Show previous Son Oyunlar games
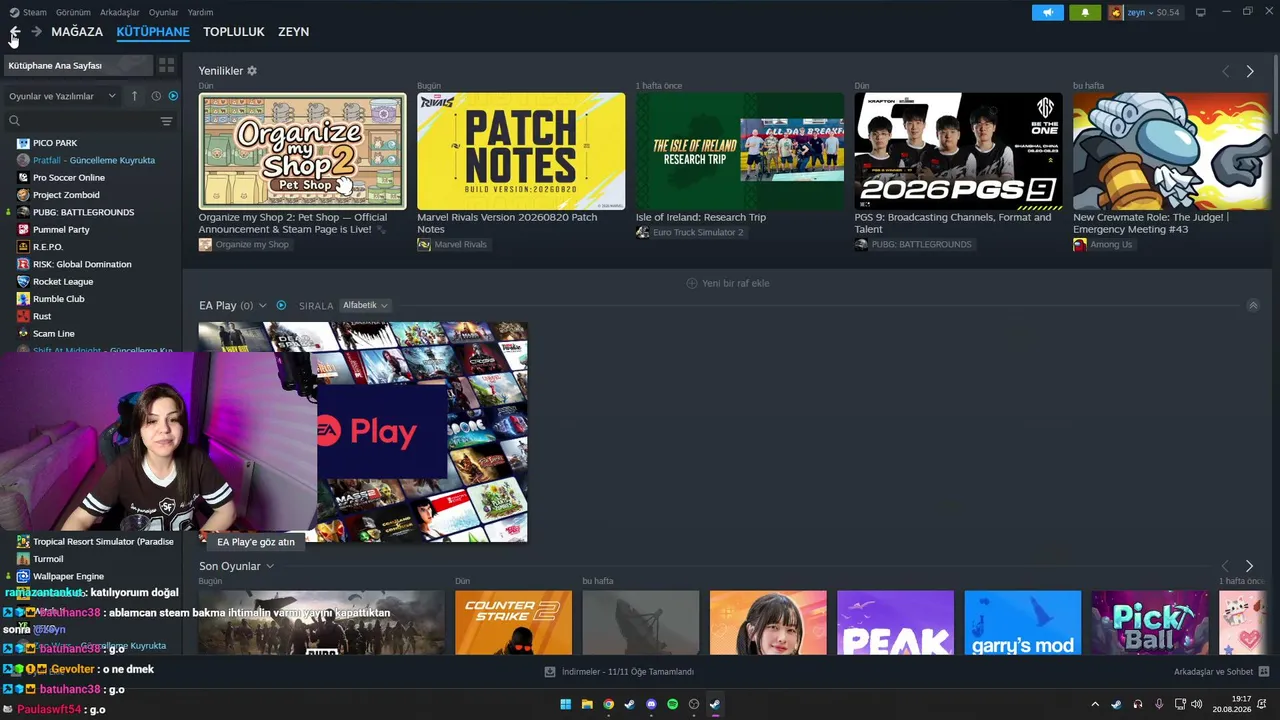1280x720 pixels. [x=1226, y=566]
